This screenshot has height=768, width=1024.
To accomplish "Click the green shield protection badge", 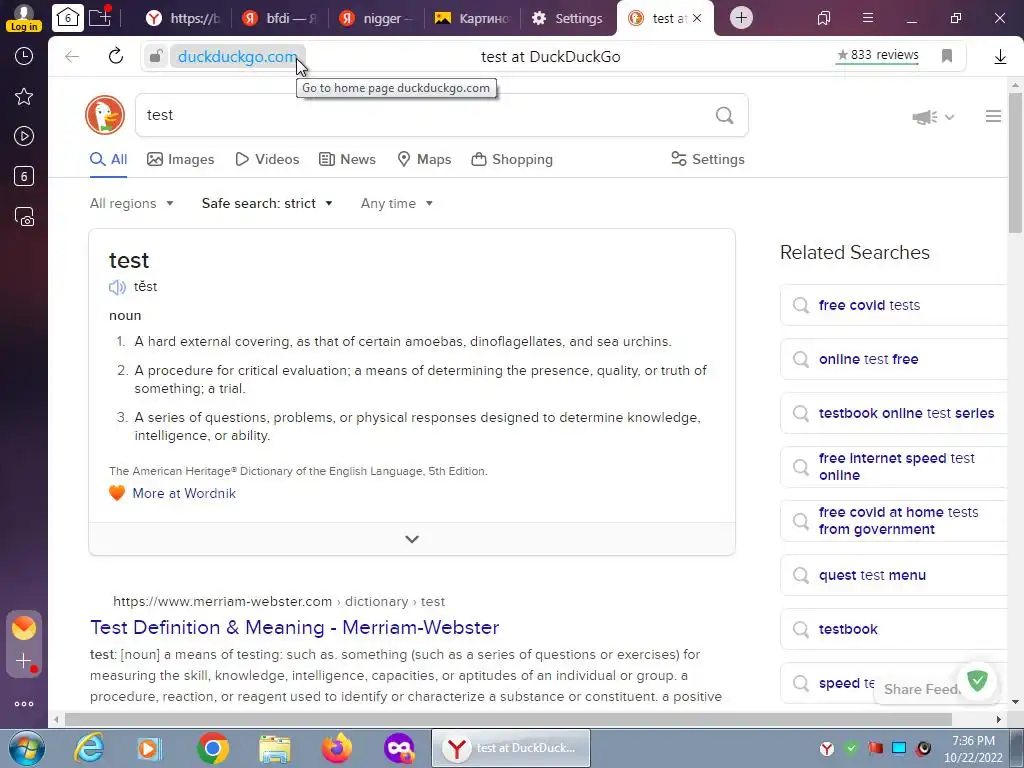I will tap(978, 681).
